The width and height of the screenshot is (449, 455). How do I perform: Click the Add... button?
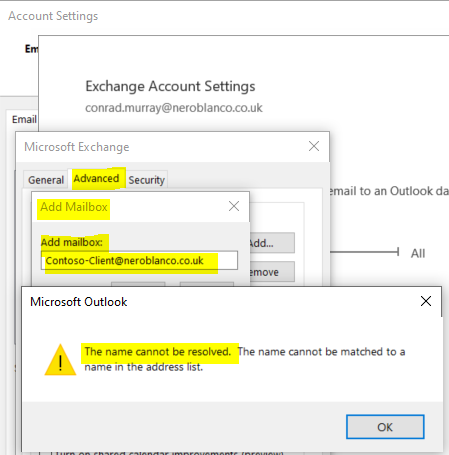pyautogui.click(x=271, y=243)
